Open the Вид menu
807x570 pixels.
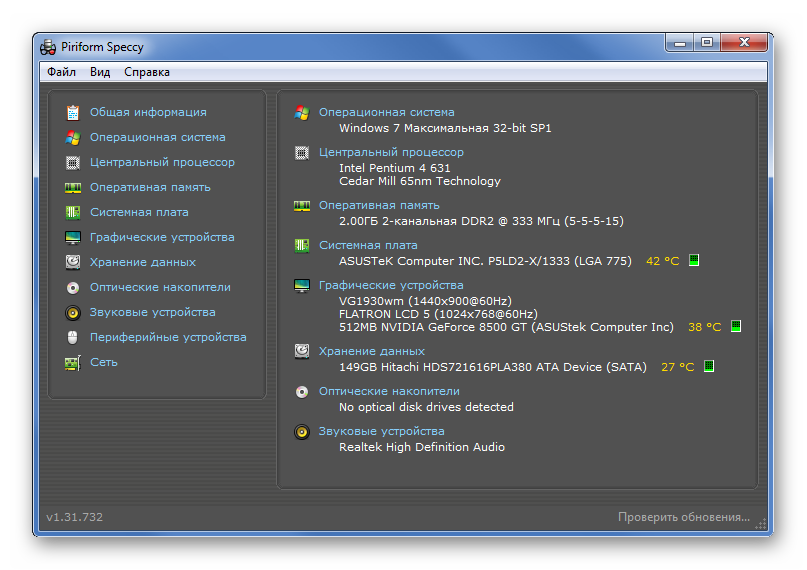click(x=100, y=72)
